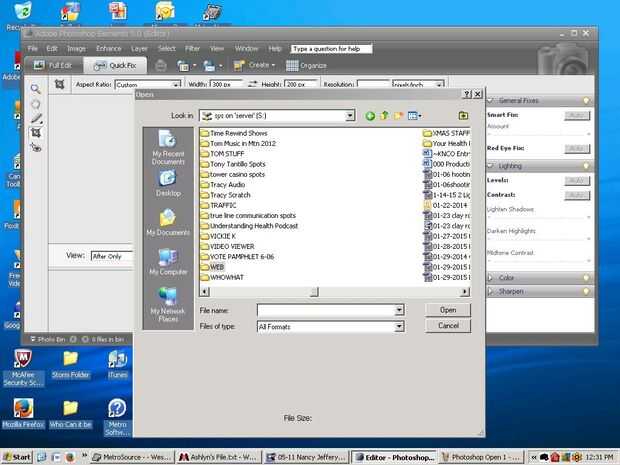Switch to the Full Edit tab
620x465 pixels.
pos(53,65)
